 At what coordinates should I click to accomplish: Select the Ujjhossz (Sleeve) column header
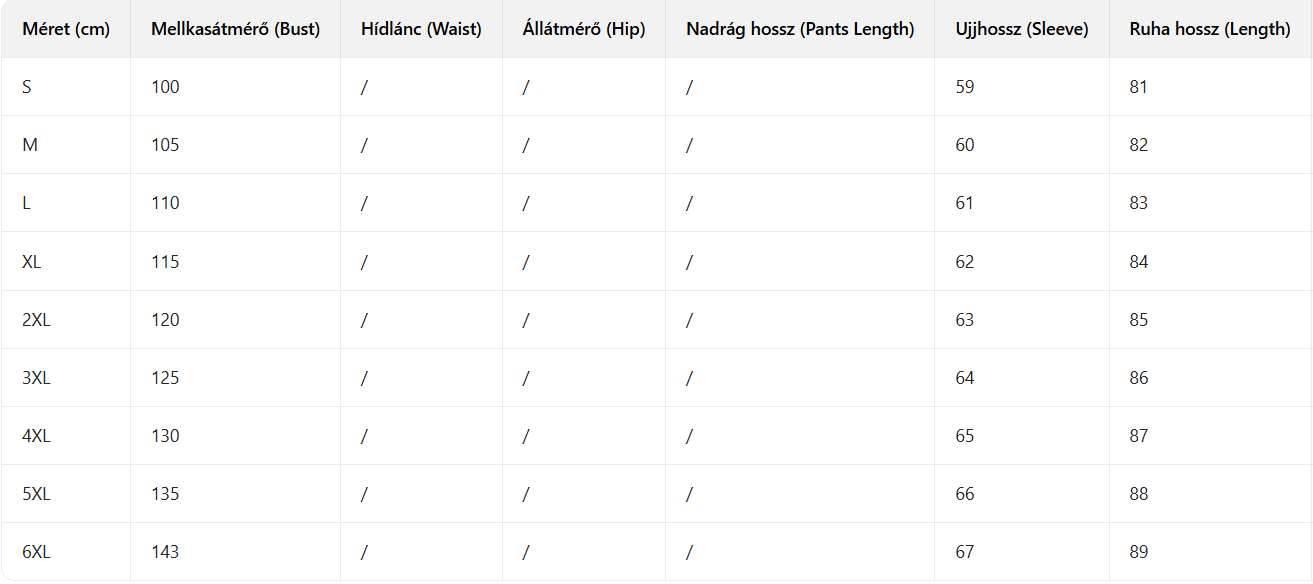[x=1021, y=29]
